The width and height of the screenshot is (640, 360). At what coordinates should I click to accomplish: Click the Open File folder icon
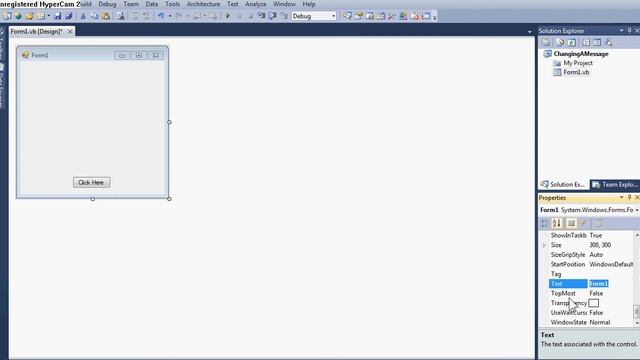(x=29, y=16)
